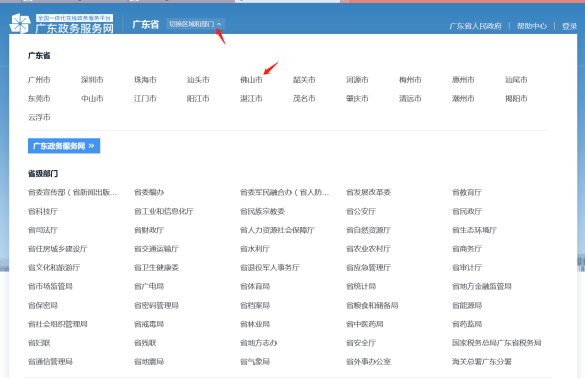Pick 梅州市 from cities
Image resolution: width=585 pixels, height=379 pixels.
(x=410, y=80)
